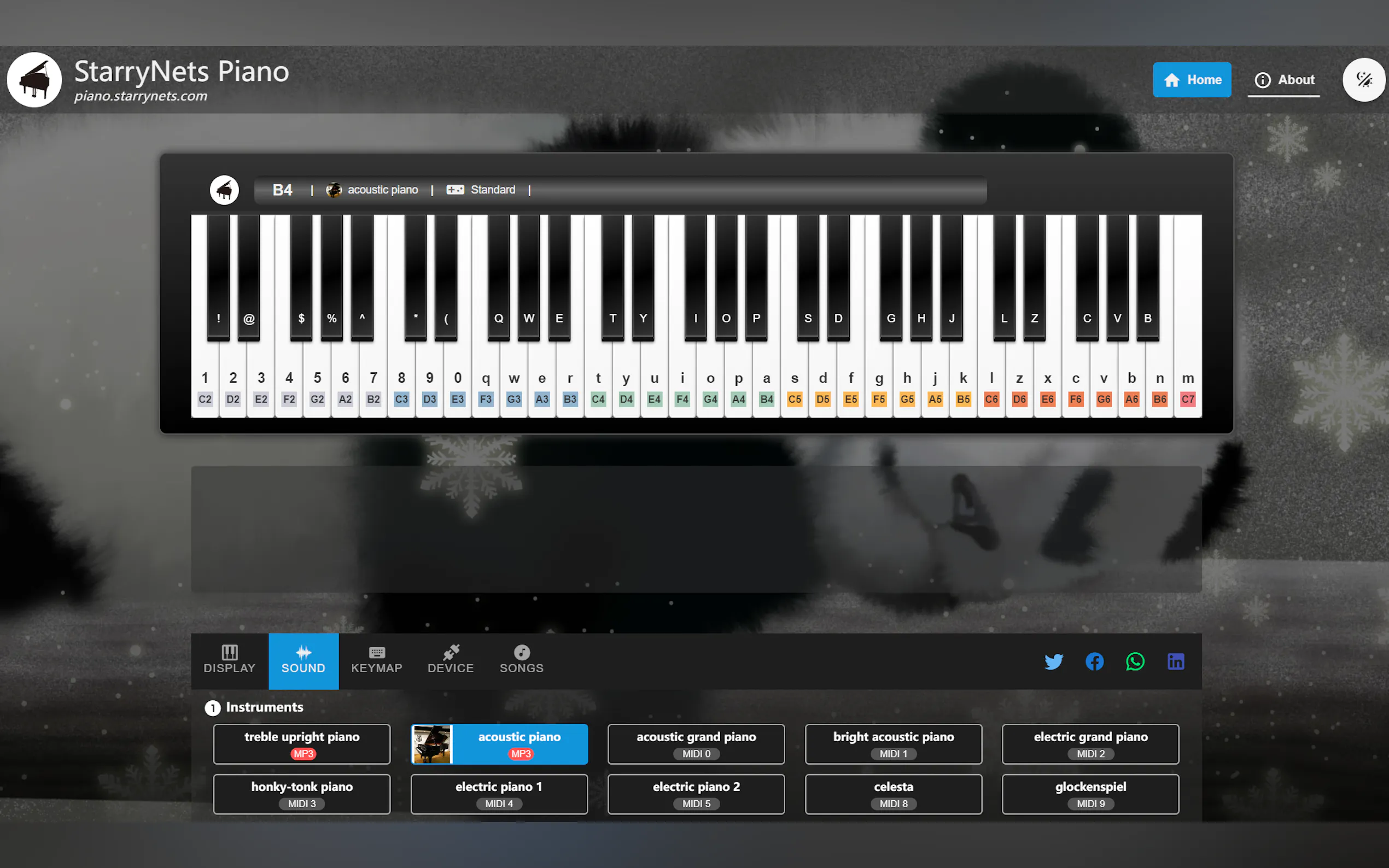Switch to the KEYMAP tab
Screen dimensions: 1389x868
[x=376, y=660]
